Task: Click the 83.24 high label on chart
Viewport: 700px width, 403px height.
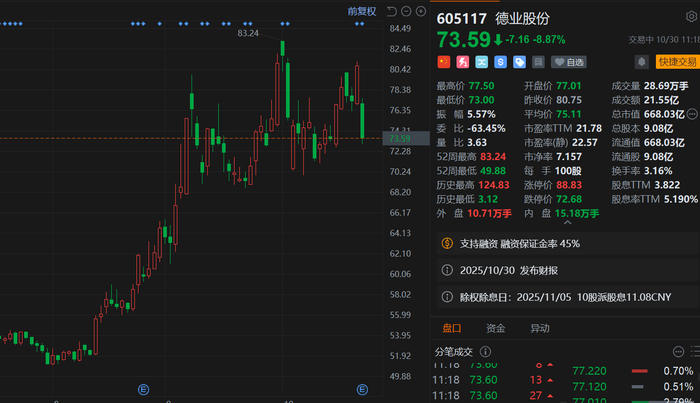Action: coord(248,33)
